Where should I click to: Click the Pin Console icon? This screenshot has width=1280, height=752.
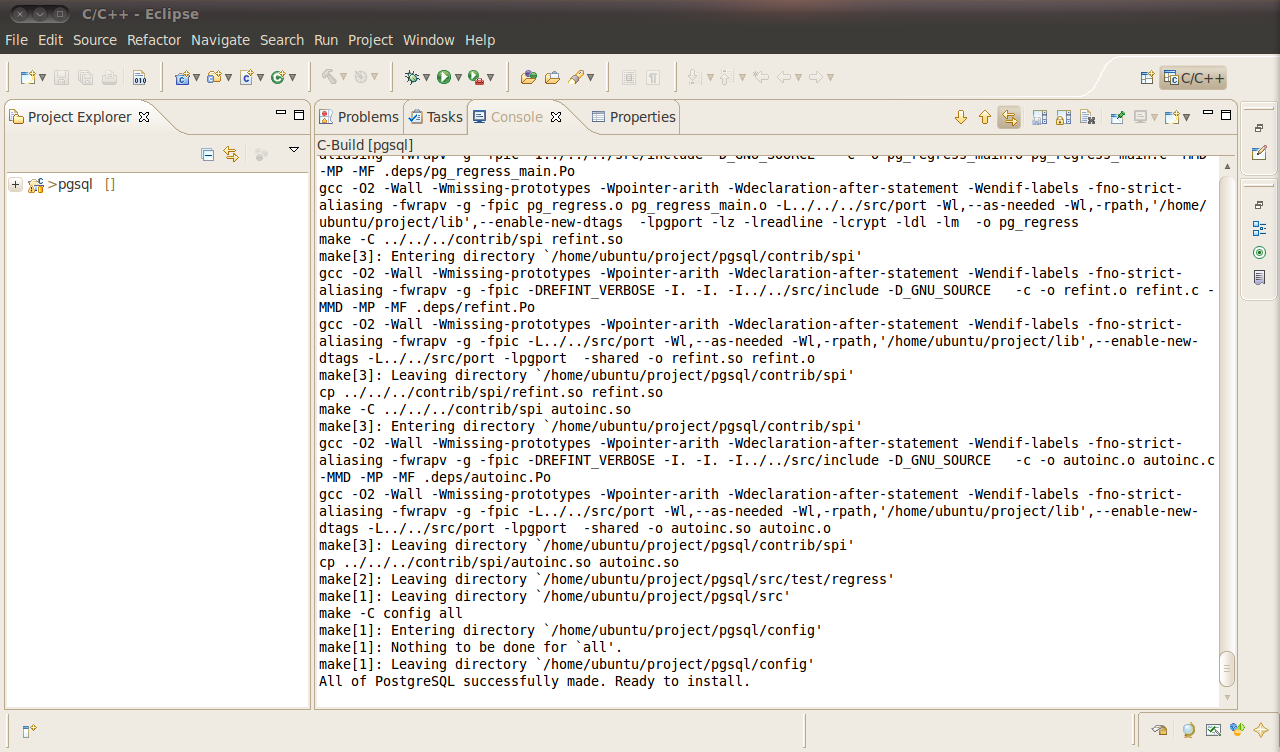click(1118, 117)
